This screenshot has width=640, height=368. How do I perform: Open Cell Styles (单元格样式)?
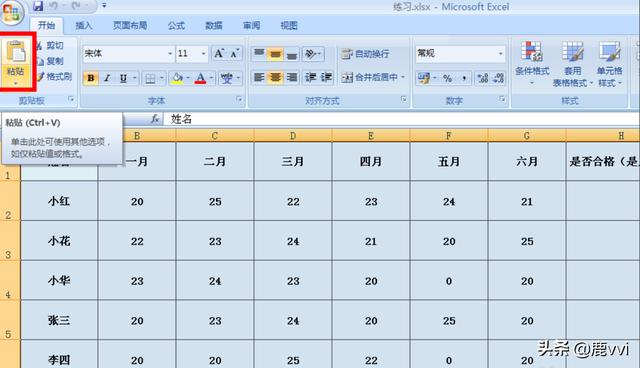pos(609,63)
